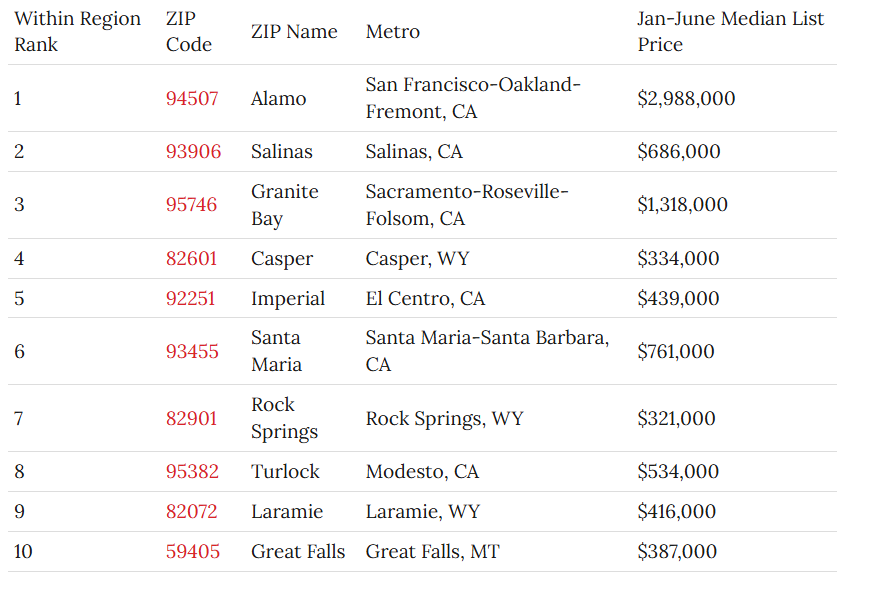Click the Within Region Rank column header

tap(77, 32)
